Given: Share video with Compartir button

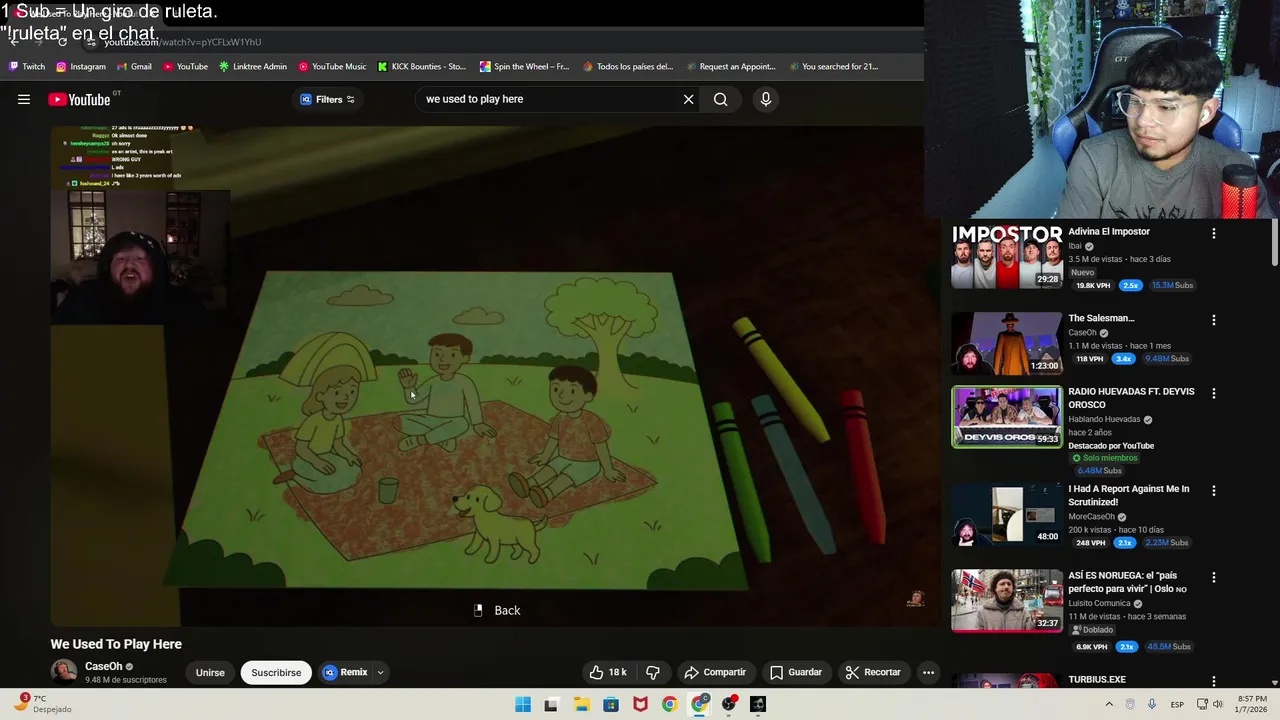Looking at the screenshot, I should point(715,672).
